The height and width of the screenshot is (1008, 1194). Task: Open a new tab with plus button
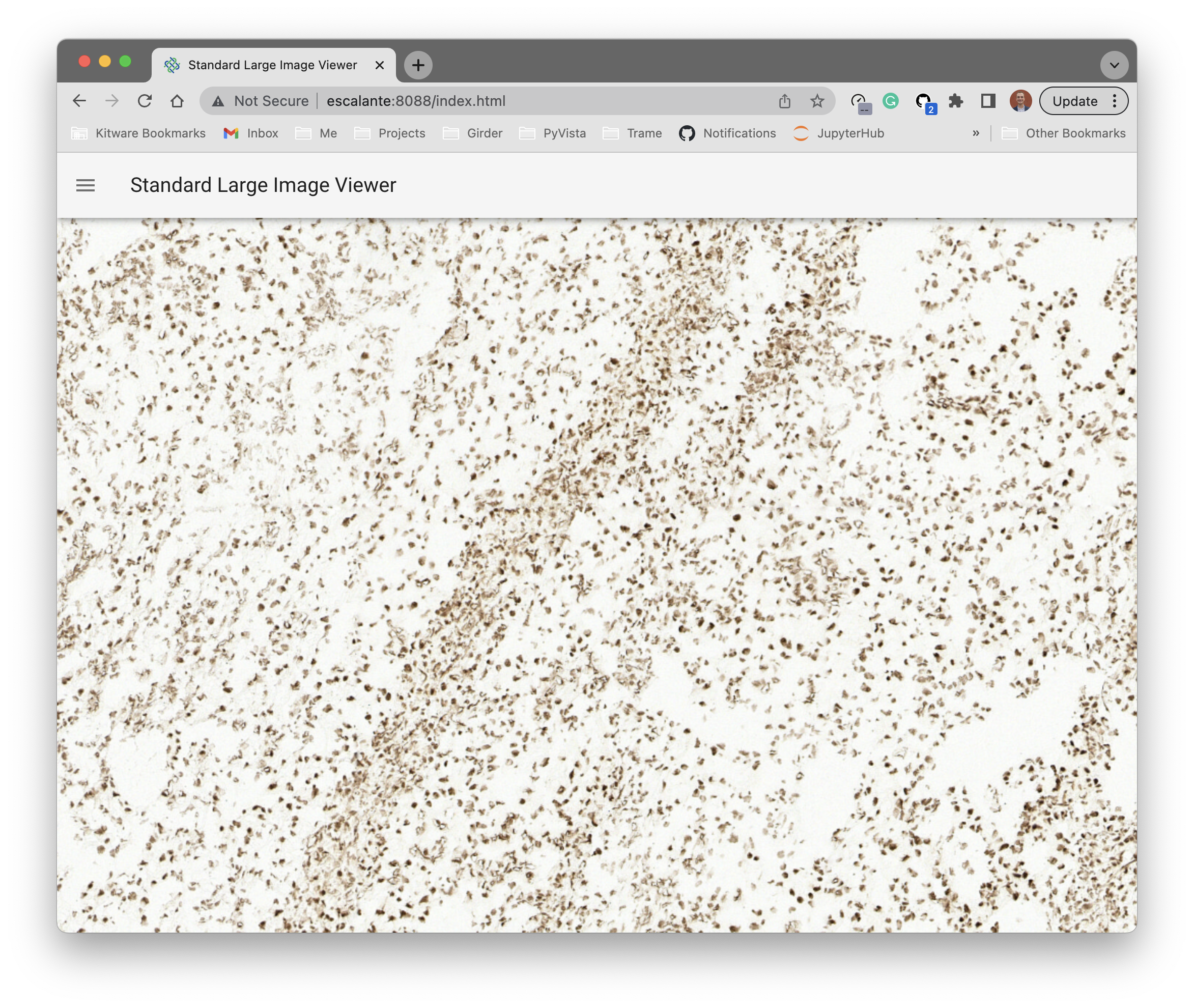click(x=418, y=65)
